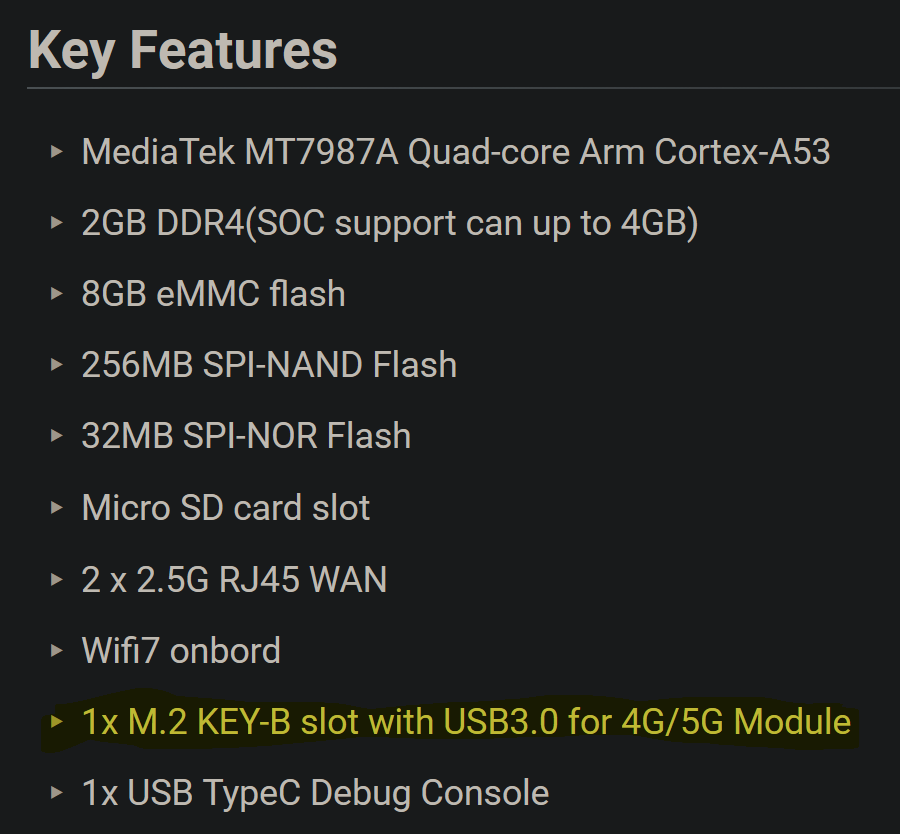Click the arrow bullet before USB TypeC Debug Console
900x834 pixels.
[x=57, y=793]
